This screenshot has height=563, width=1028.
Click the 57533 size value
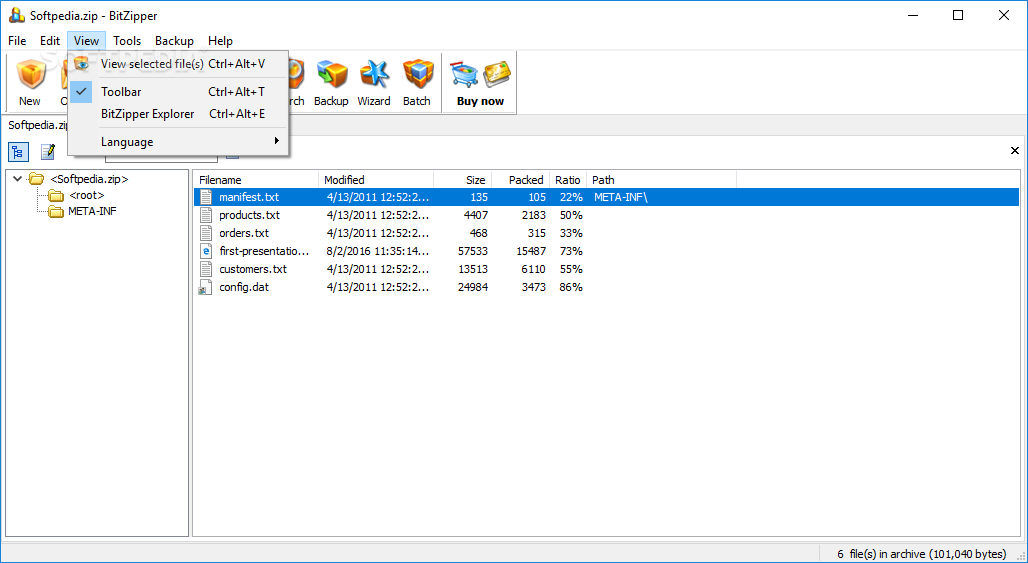click(x=473, y=251)
